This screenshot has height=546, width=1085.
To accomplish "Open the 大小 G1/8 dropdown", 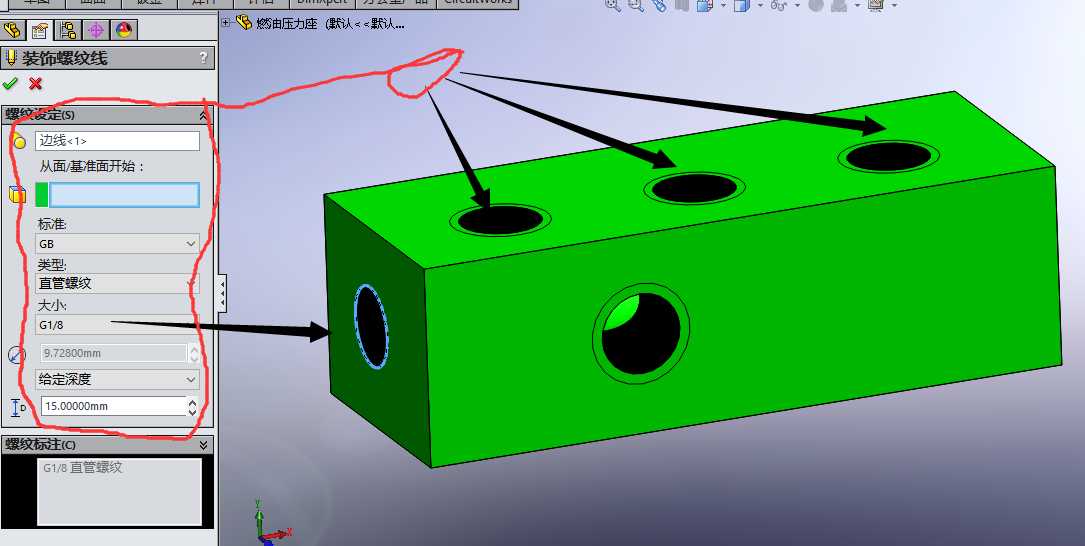I will point(116,325).
